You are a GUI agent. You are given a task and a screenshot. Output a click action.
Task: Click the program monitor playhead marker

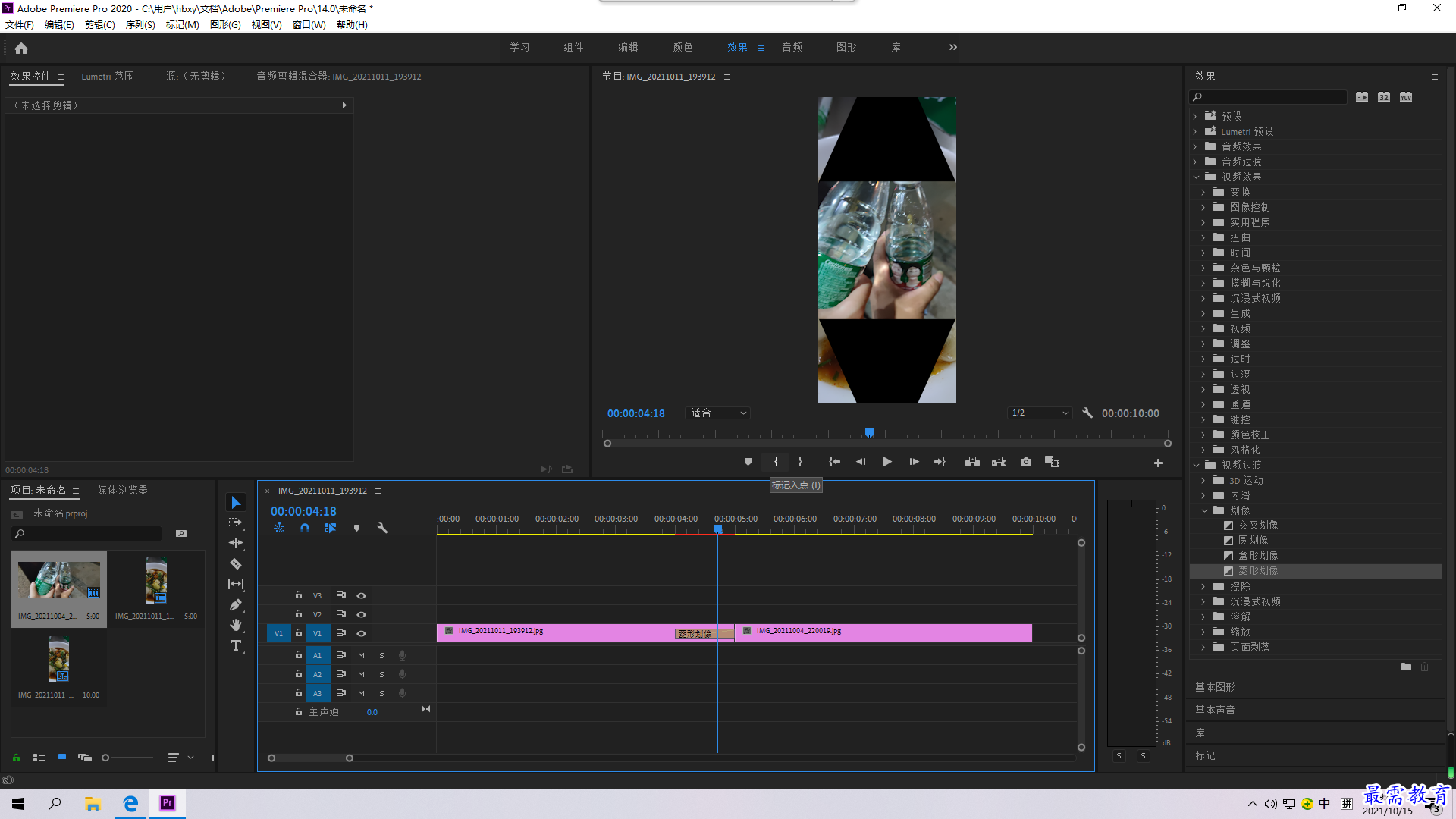(x=870, y=433)
